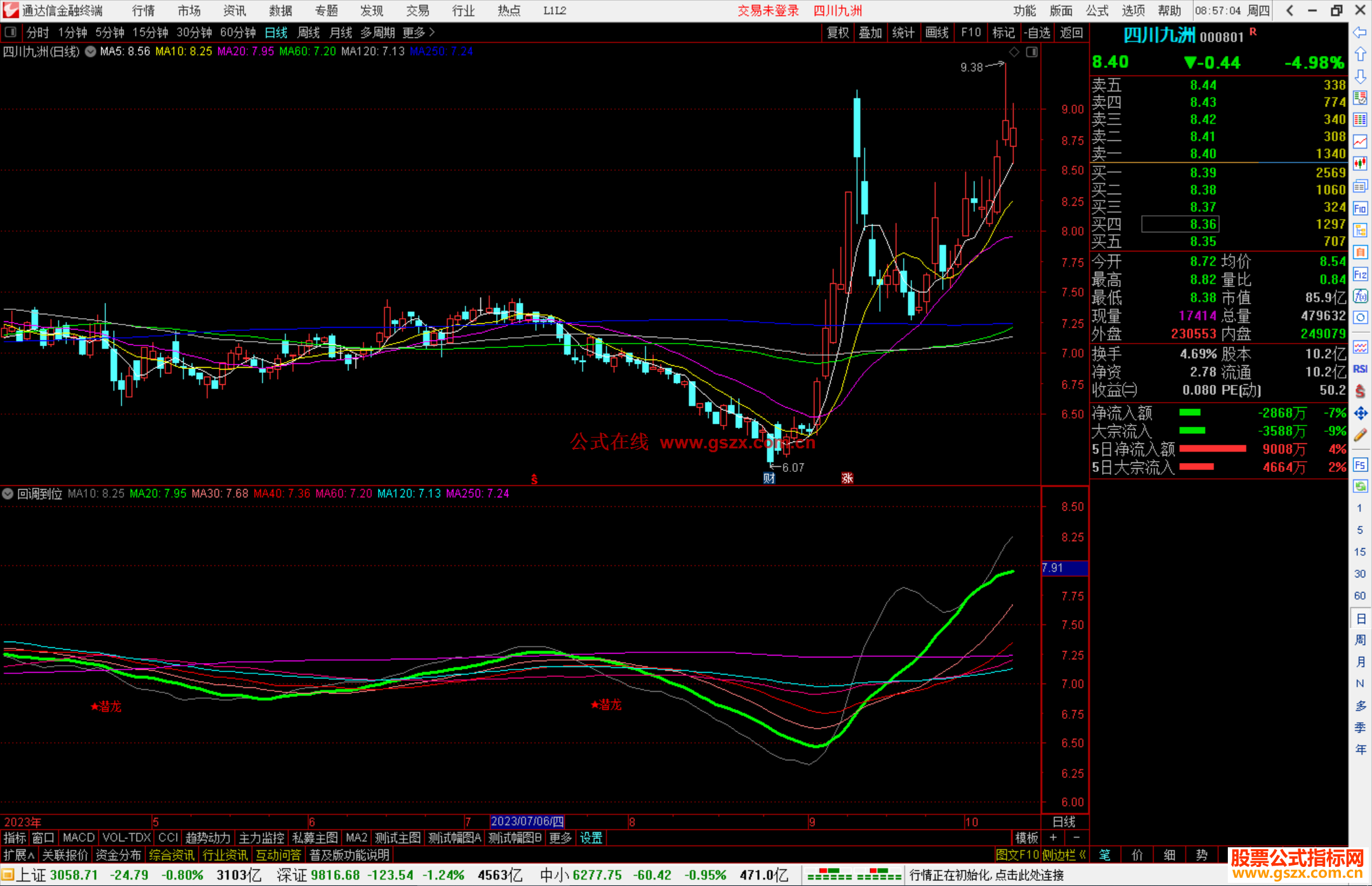
Task: Expand the 更多 period options
Action: [x=418, y=32]
